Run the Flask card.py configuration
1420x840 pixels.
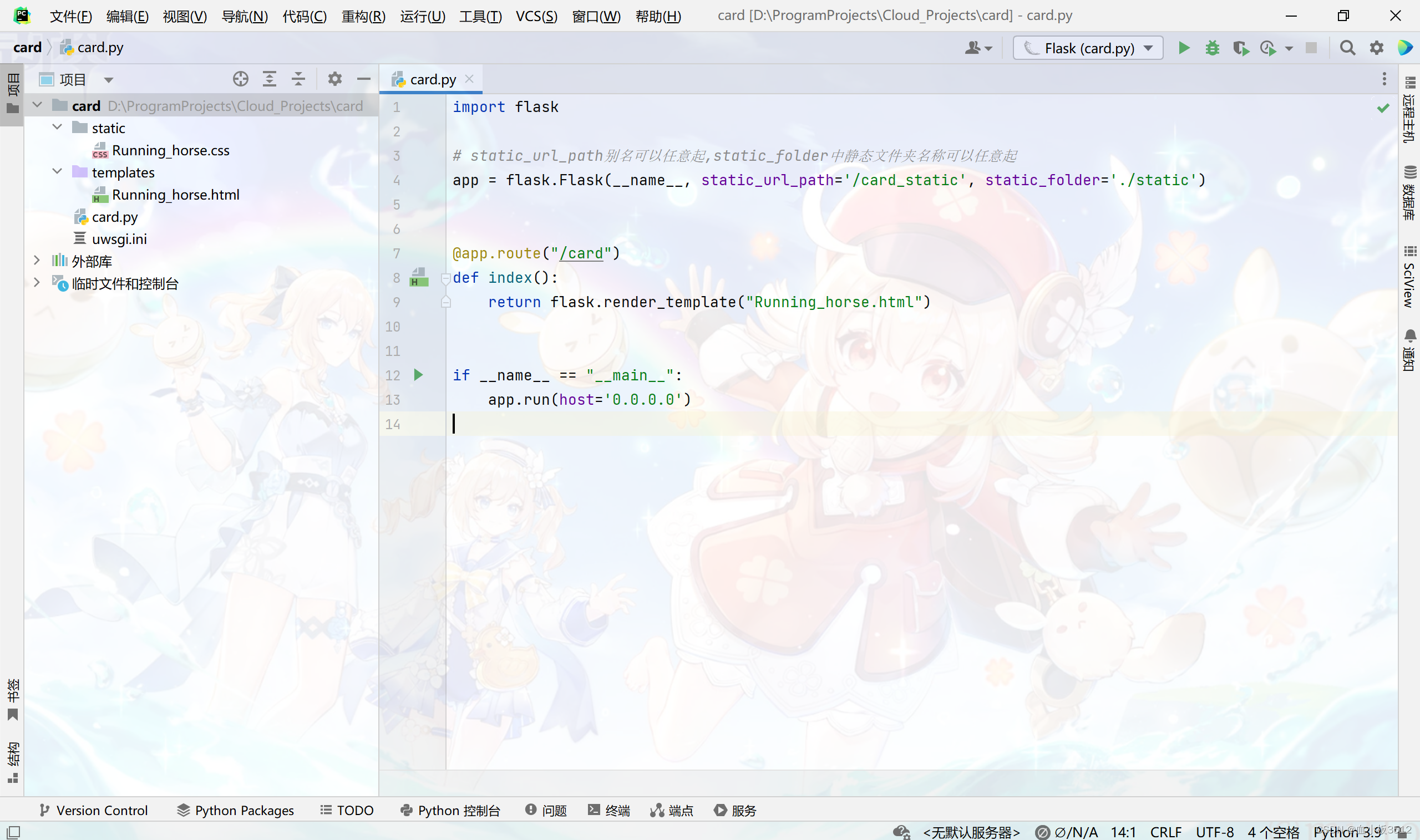point(1183,48)
